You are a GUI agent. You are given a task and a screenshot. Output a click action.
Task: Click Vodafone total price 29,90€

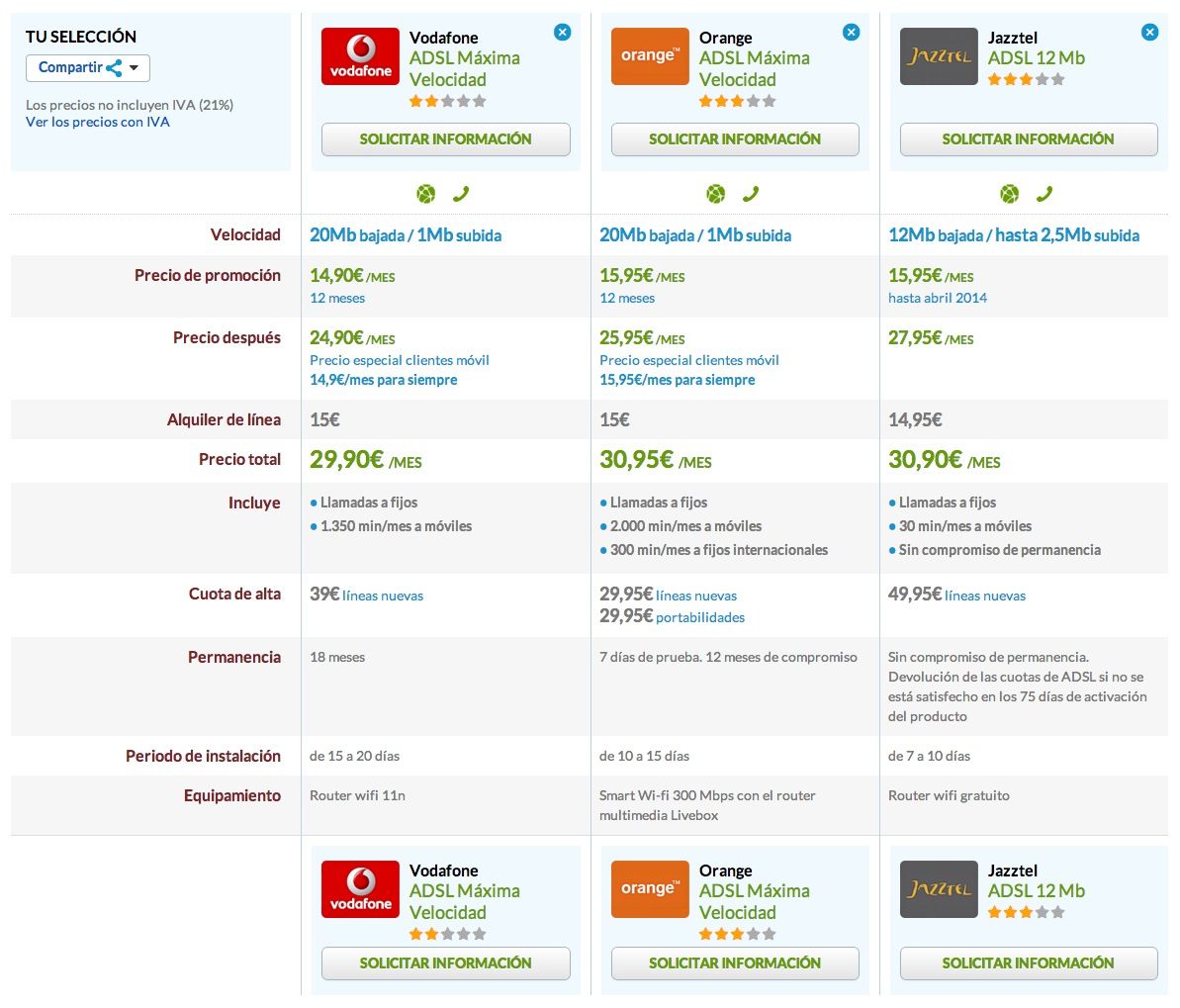pyautogui.click(x=366, y=460)
